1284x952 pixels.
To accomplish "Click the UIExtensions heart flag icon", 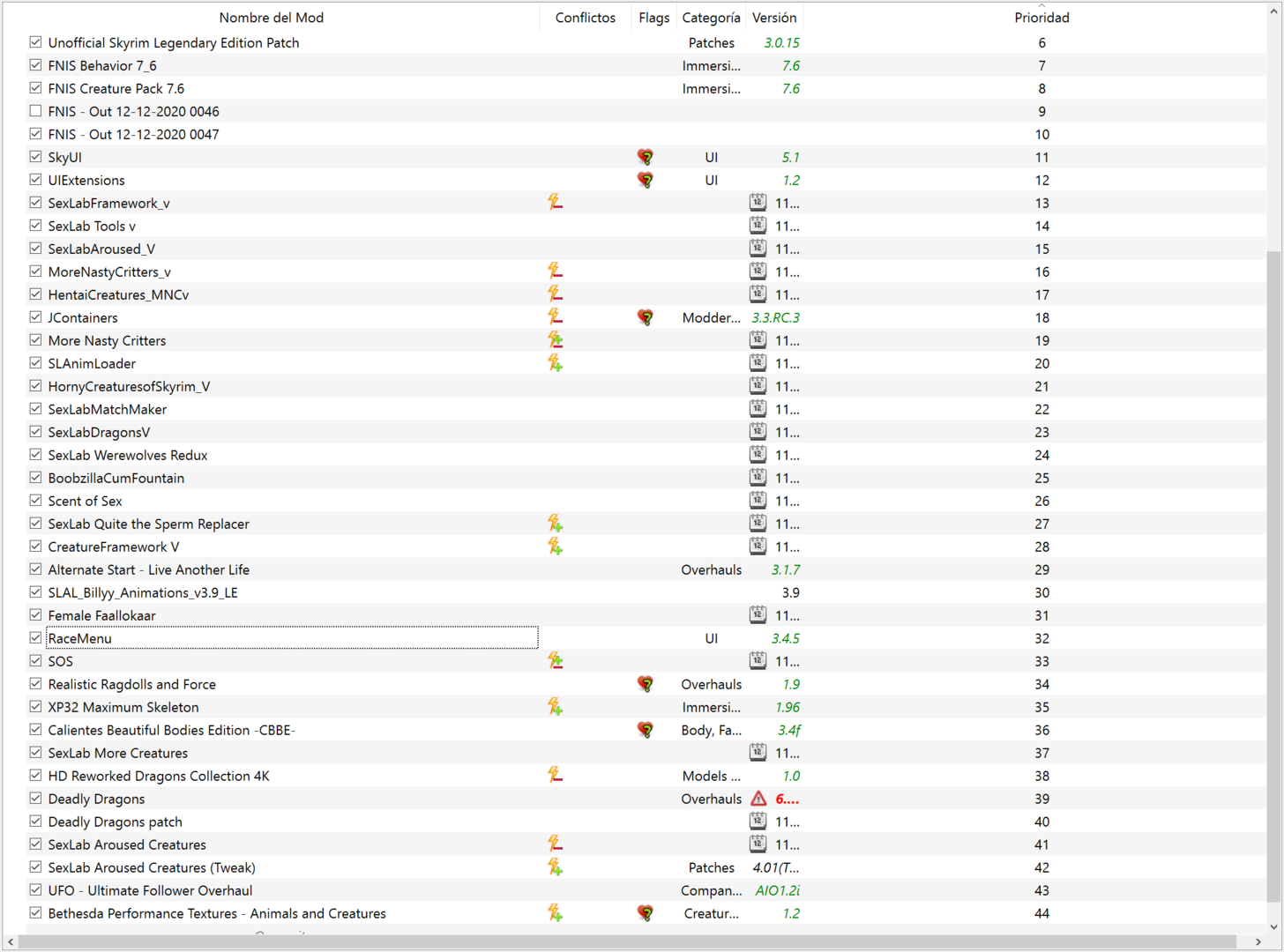I will 646,180.
